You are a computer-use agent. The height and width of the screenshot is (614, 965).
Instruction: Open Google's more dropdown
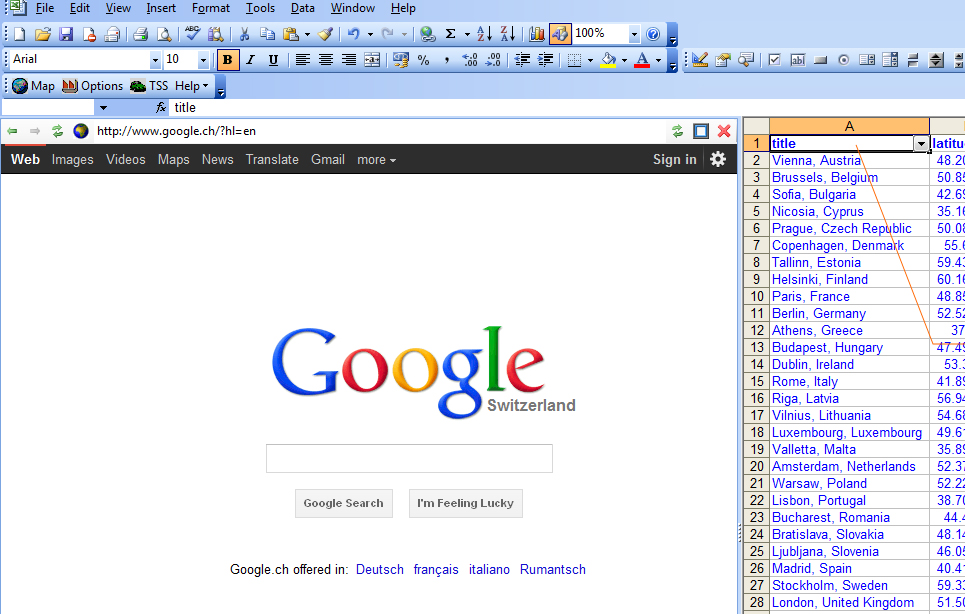[377, 160]
